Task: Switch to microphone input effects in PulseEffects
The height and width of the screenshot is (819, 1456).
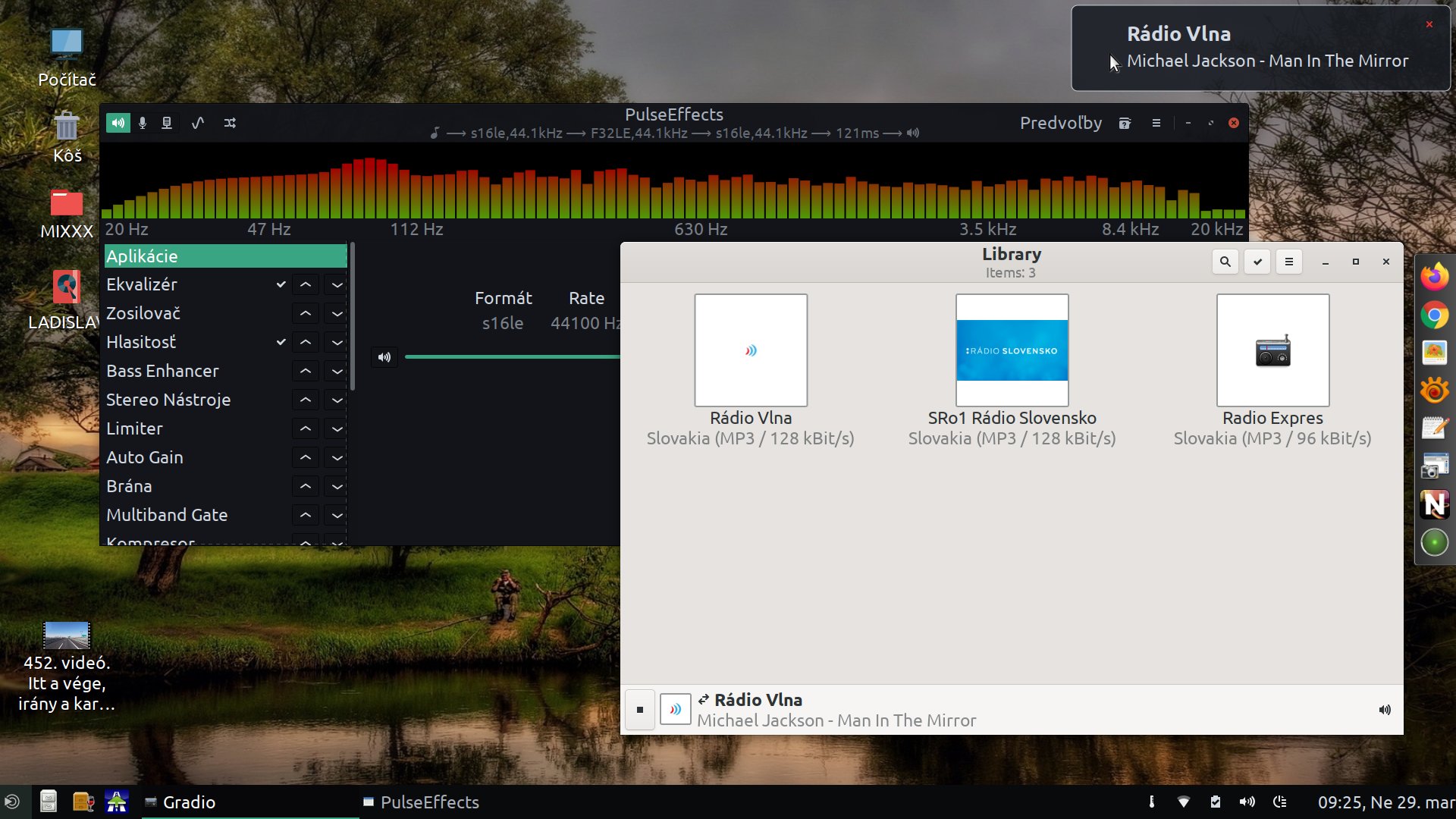Action: pyautogui.click(x=143, y=123)
